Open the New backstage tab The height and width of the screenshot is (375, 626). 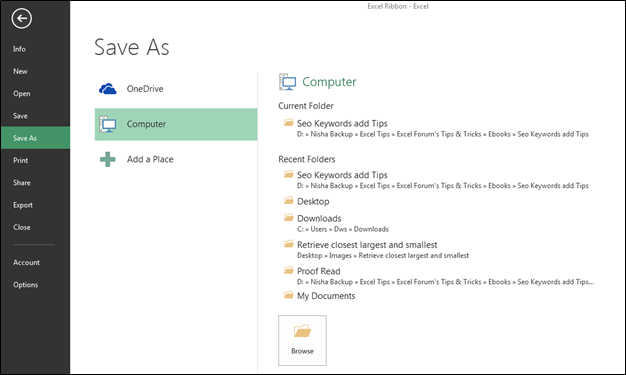[35, 71]
